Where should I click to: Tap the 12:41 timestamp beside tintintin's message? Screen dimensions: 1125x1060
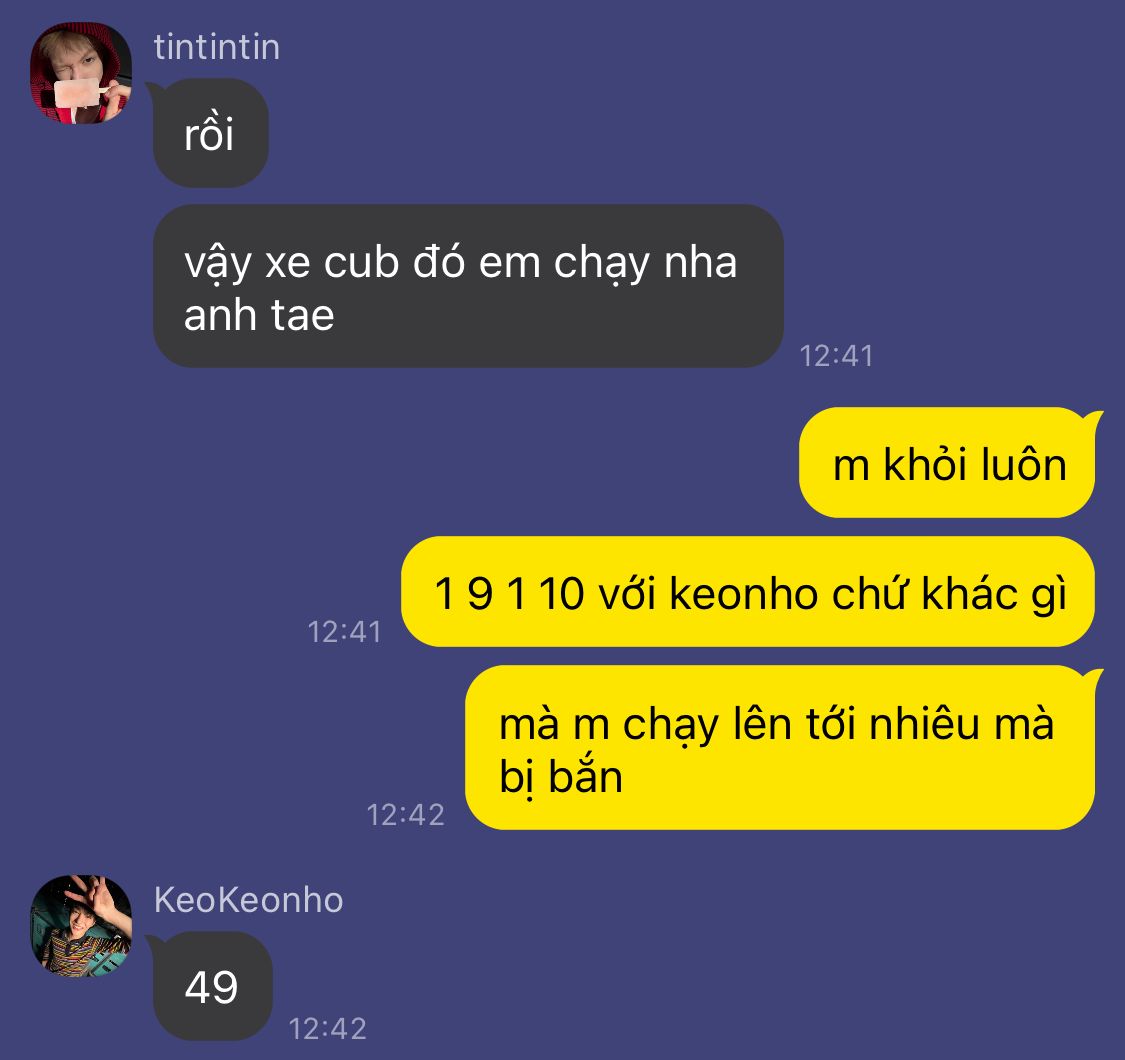coord(836,356)
